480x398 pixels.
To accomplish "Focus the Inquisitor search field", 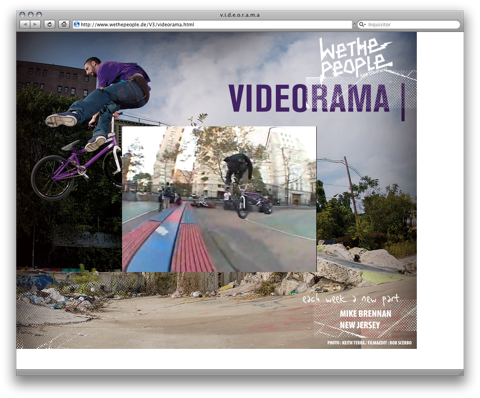I will [x=408, y=24].
